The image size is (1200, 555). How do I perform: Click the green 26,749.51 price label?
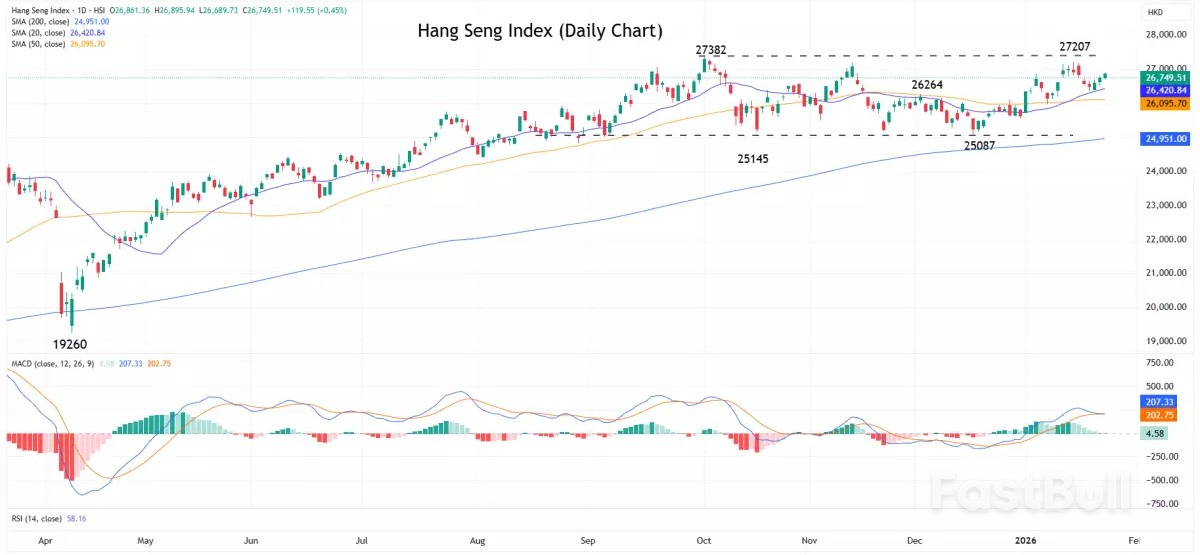click(x=1166, y=77)
